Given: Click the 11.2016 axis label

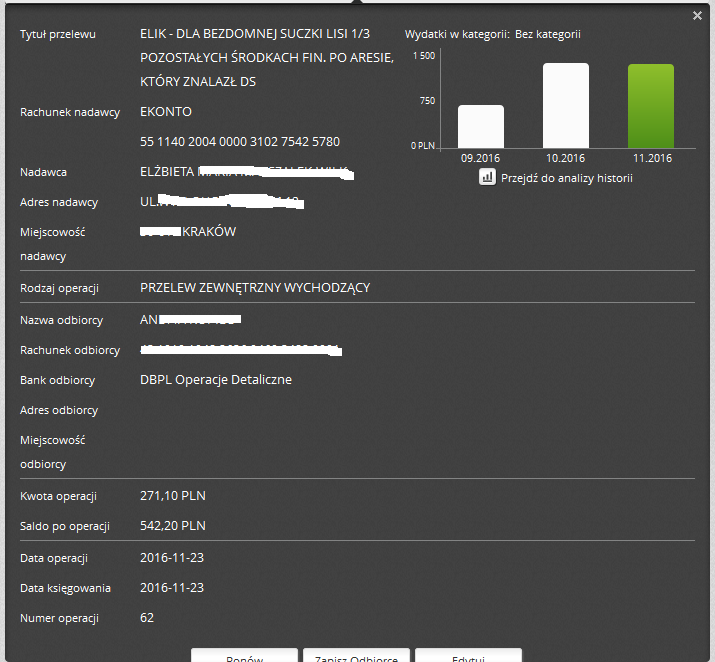Looking at the screenshot, I should pos(652,158).
